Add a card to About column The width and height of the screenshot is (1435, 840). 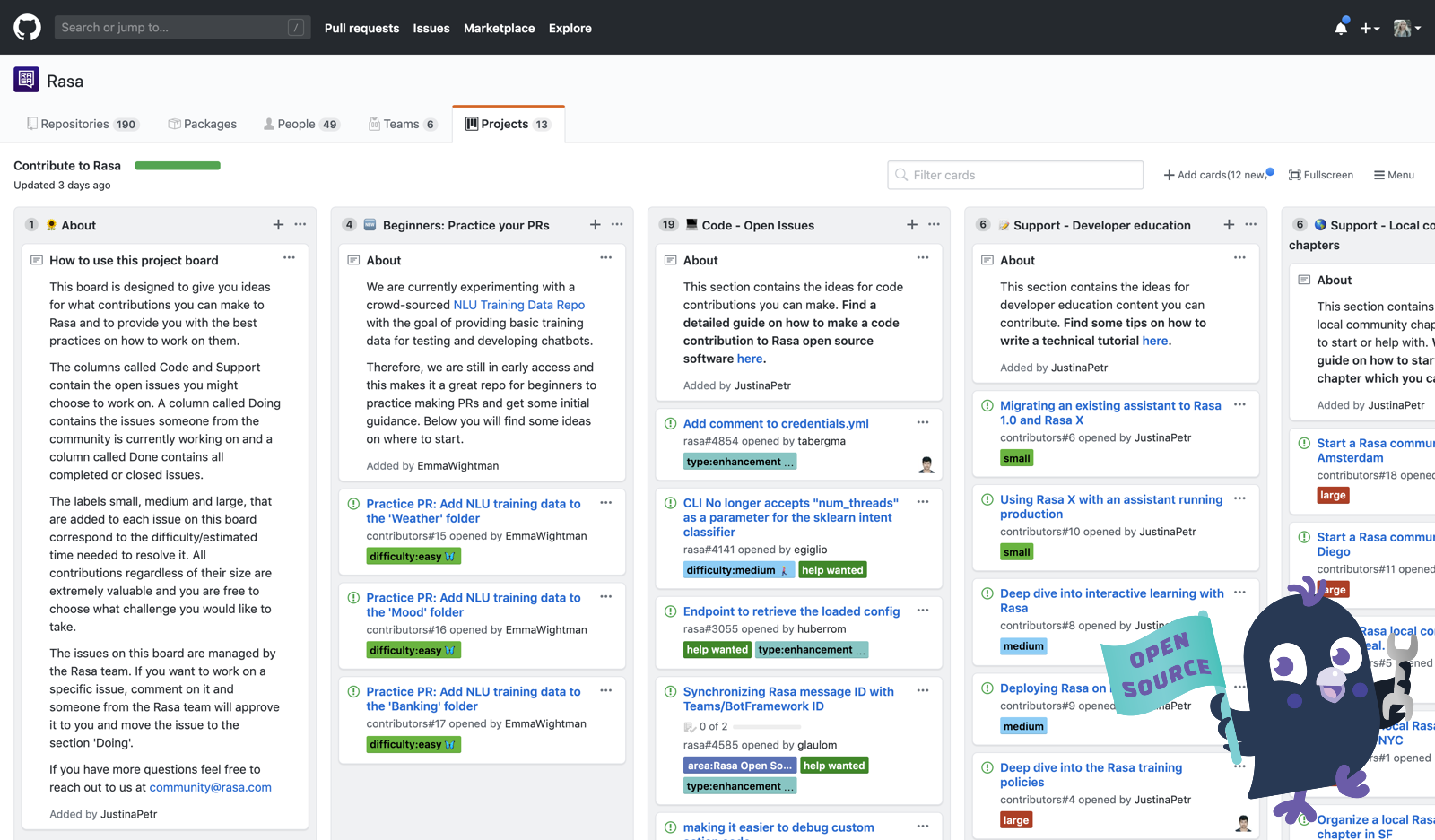click(x=278, y=225)
